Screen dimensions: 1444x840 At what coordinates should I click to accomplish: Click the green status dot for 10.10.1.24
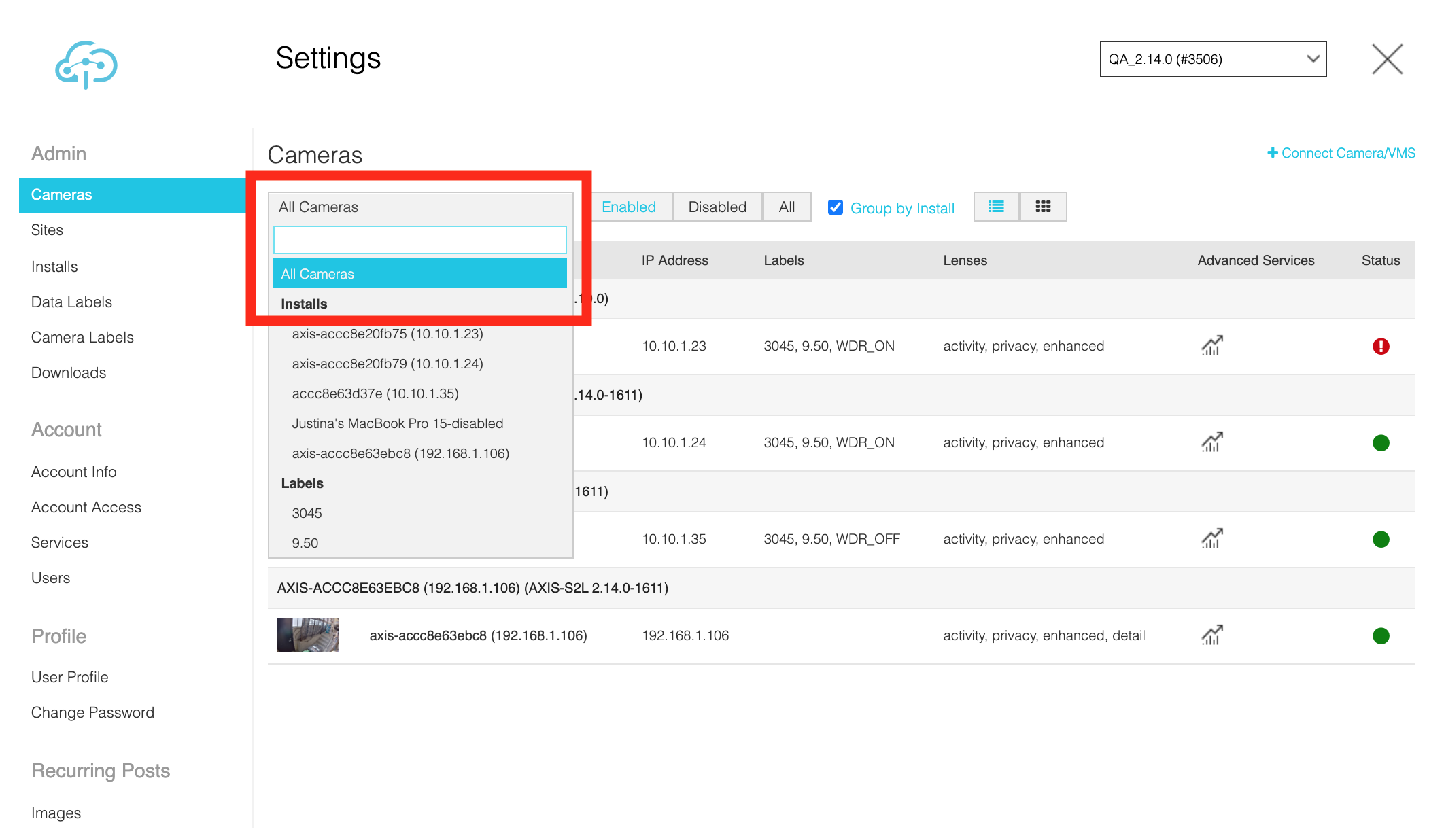click(1381, 443)
